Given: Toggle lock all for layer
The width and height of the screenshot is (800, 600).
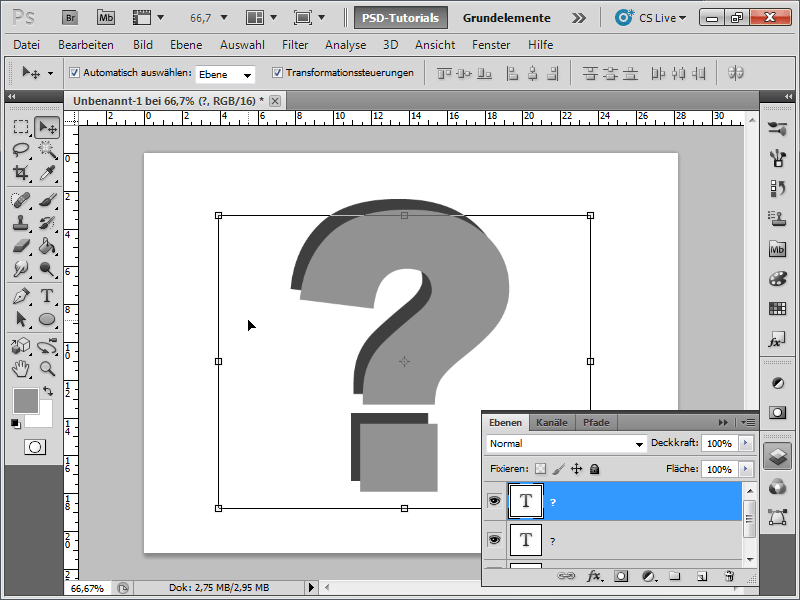Looking at the screenshot, I should coord(594,468).
